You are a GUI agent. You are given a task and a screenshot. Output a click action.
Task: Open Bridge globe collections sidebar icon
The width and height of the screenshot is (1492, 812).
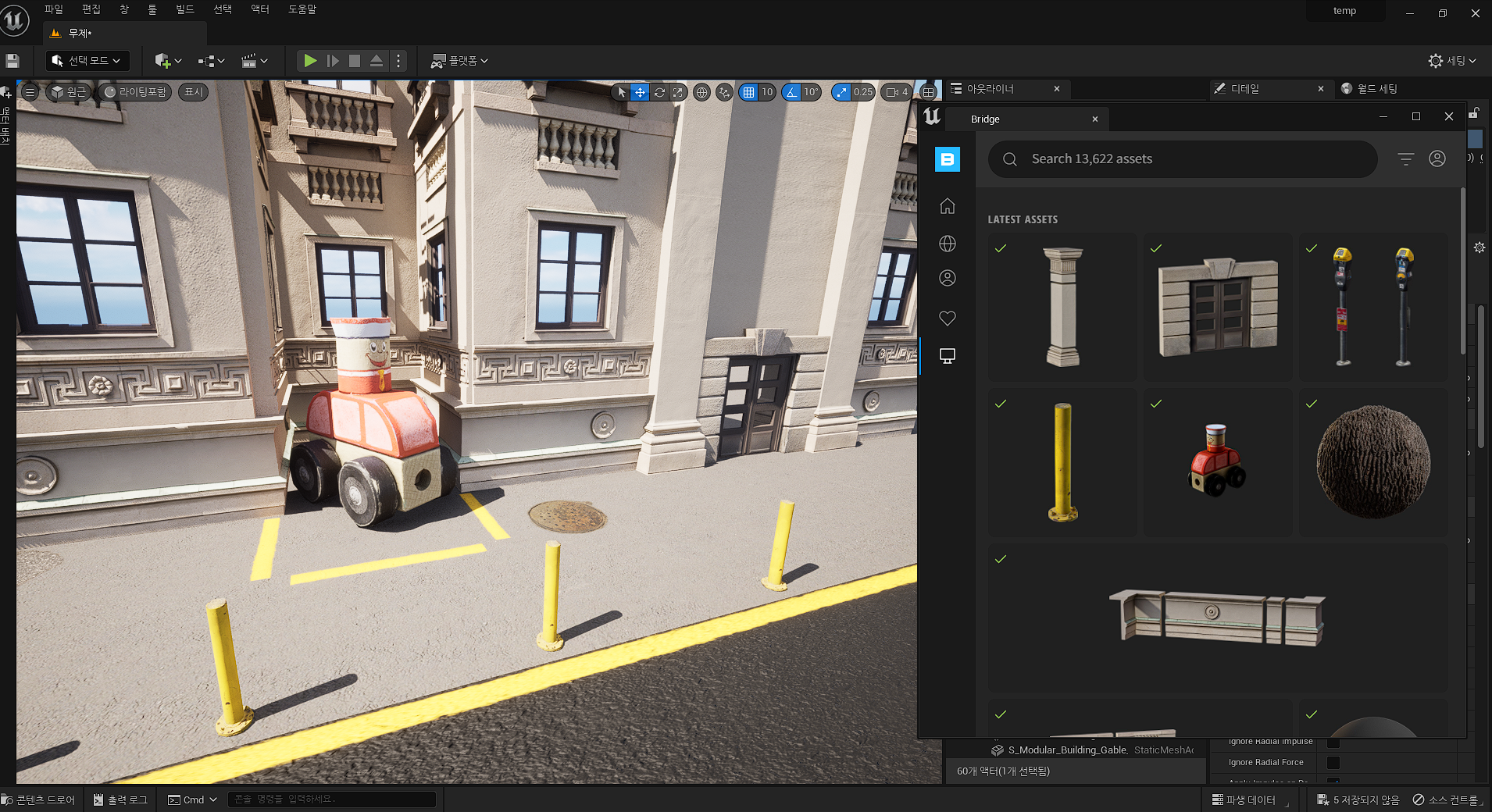click(948, 244)
